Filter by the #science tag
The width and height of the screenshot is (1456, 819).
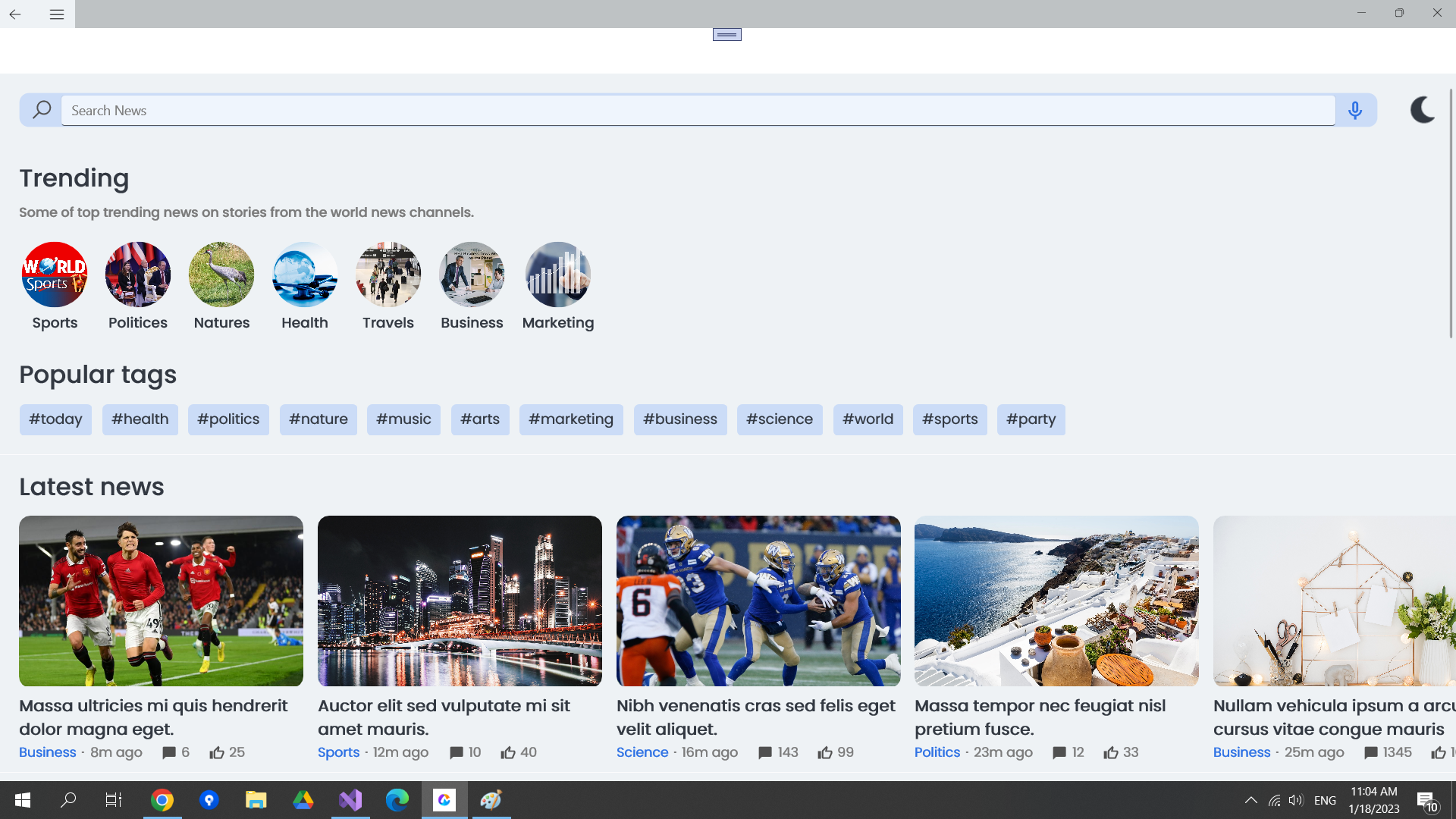click(780, 419)
